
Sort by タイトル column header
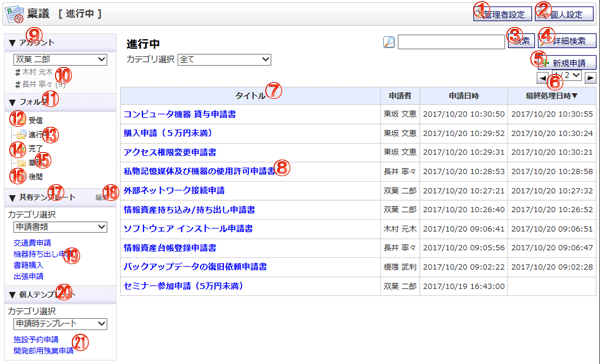pos(250,96)
